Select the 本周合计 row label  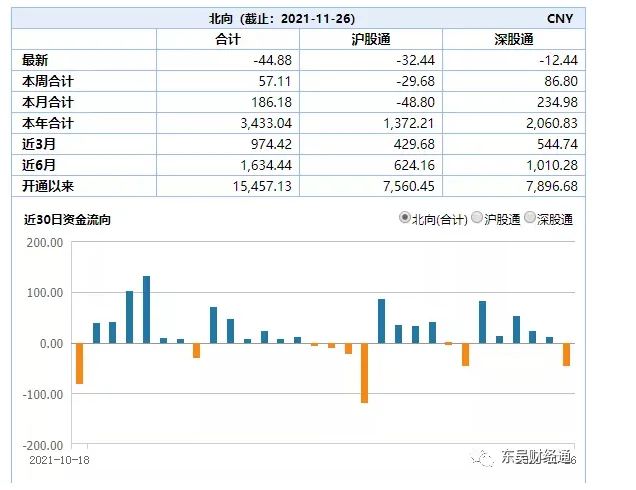(48, 81)
